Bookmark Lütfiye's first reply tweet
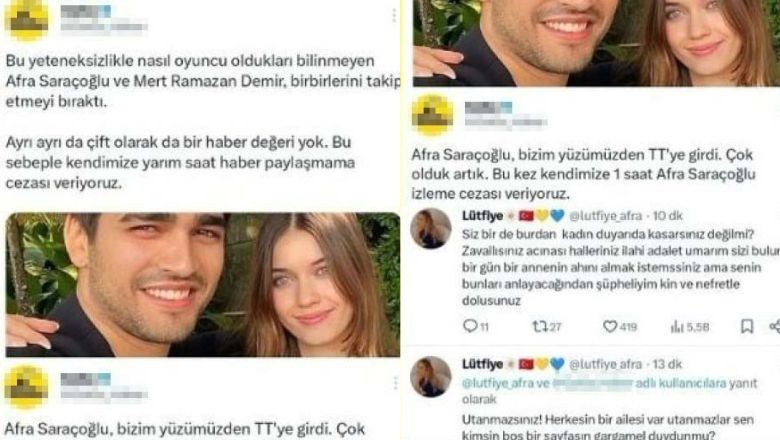Viewport: 780px width, 440px height. pos(746,326)
